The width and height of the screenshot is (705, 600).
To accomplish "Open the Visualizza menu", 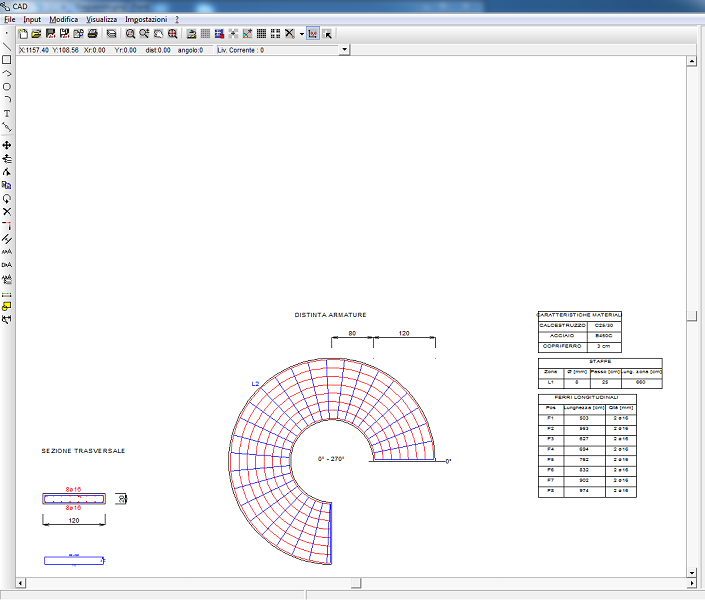I will click(x=102, y=19).
